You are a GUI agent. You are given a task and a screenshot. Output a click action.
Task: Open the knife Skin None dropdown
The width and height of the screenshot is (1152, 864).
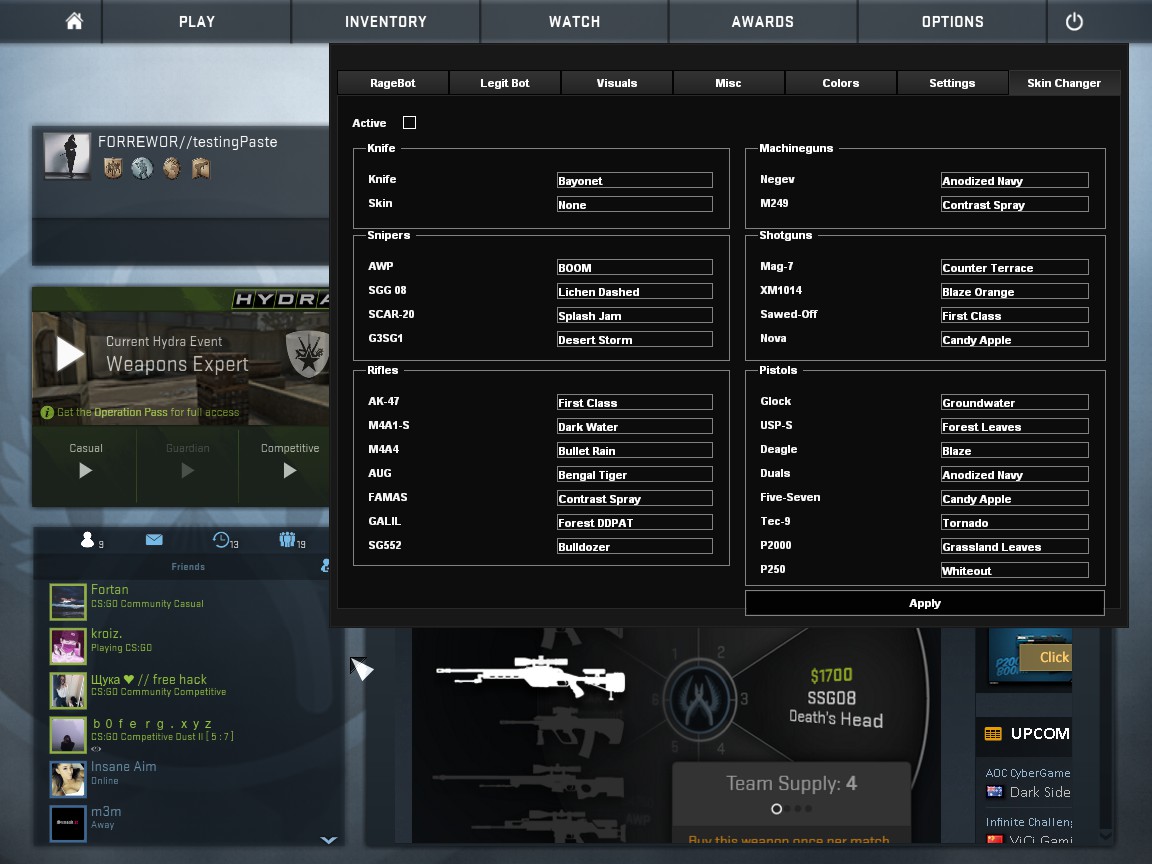tap(635, 204)
